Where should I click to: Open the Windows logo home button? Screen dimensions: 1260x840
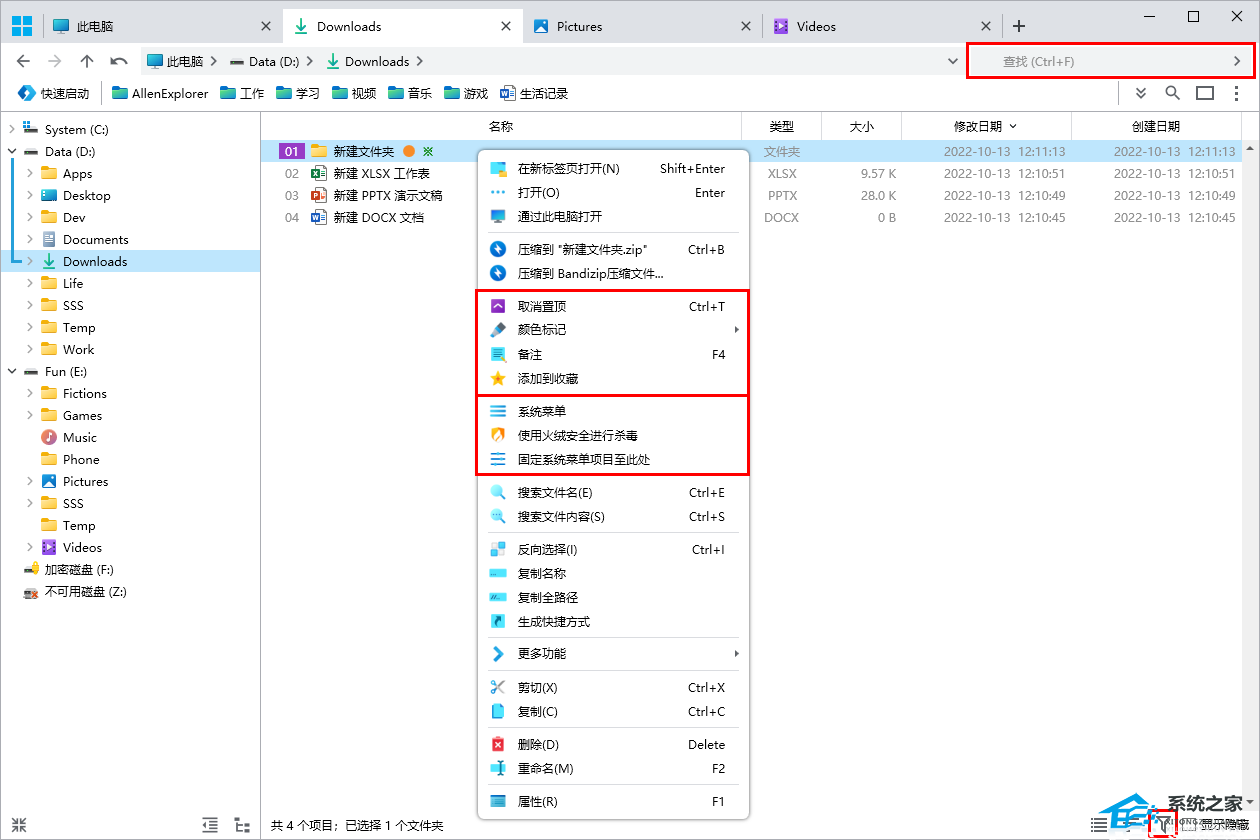pyautogui.click(x=21, y=26)
